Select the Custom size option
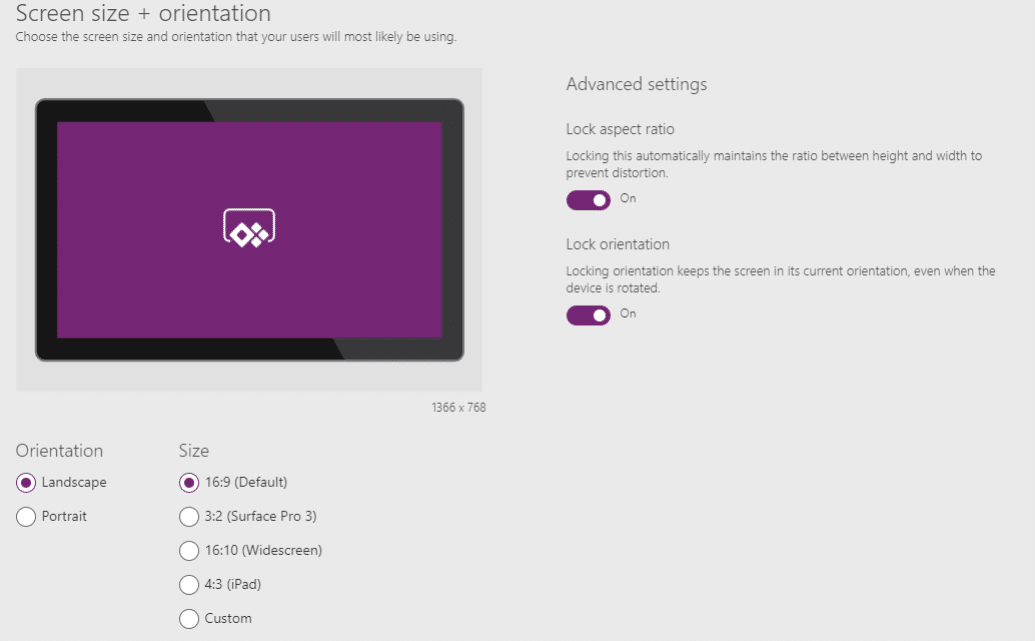Image resolution: width=1035 pixels, height=641 pixels. pyautogui.click(x=189, y=619)
